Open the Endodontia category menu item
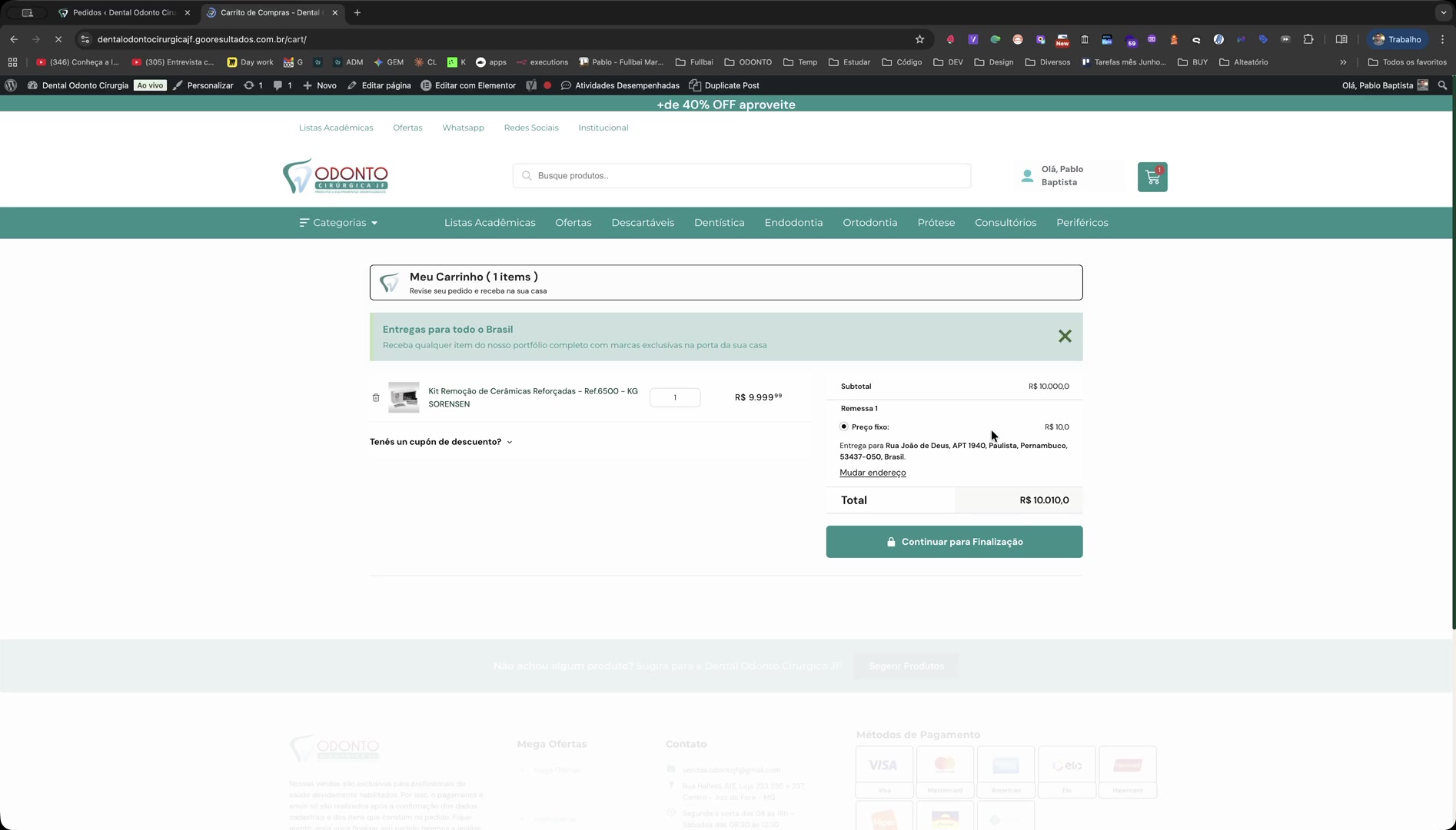 [793, 223]
